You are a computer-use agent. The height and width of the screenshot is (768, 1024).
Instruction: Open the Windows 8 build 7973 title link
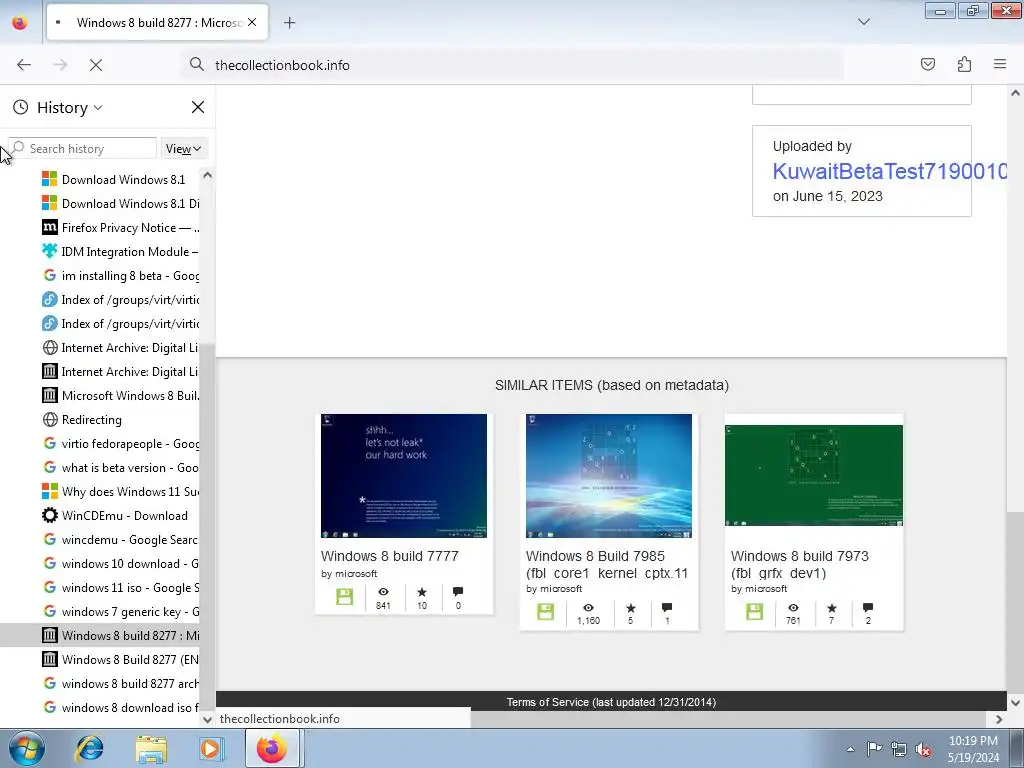click(x=800, y=565)
